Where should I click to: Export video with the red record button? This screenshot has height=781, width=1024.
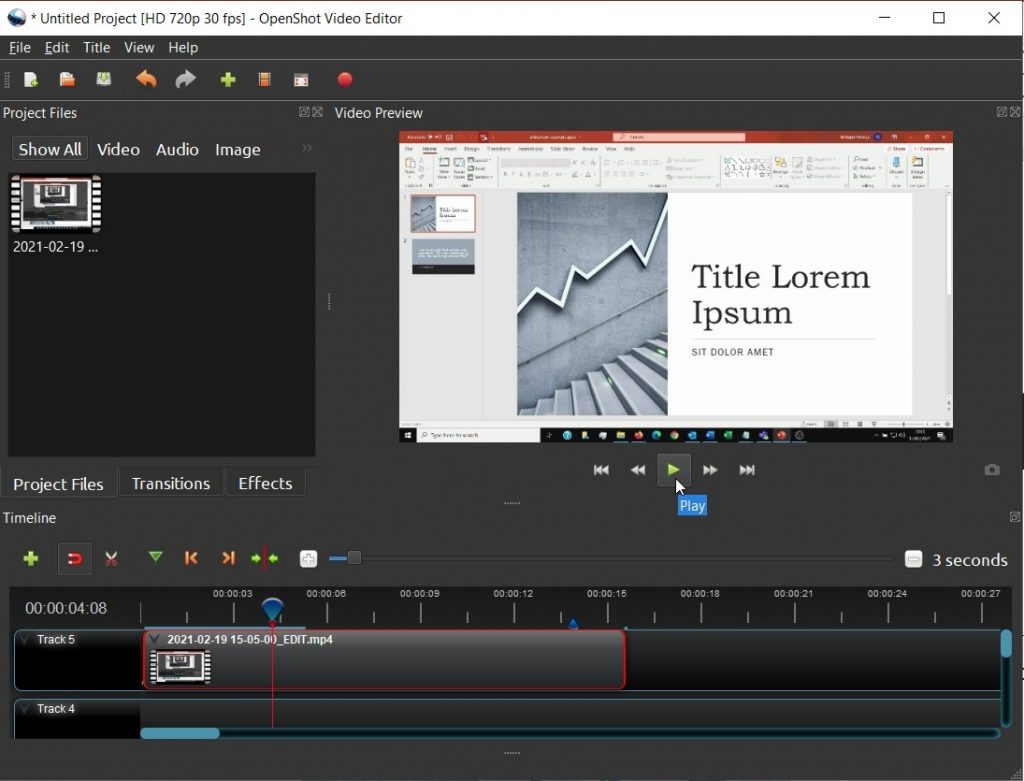(x=345, y=80)
